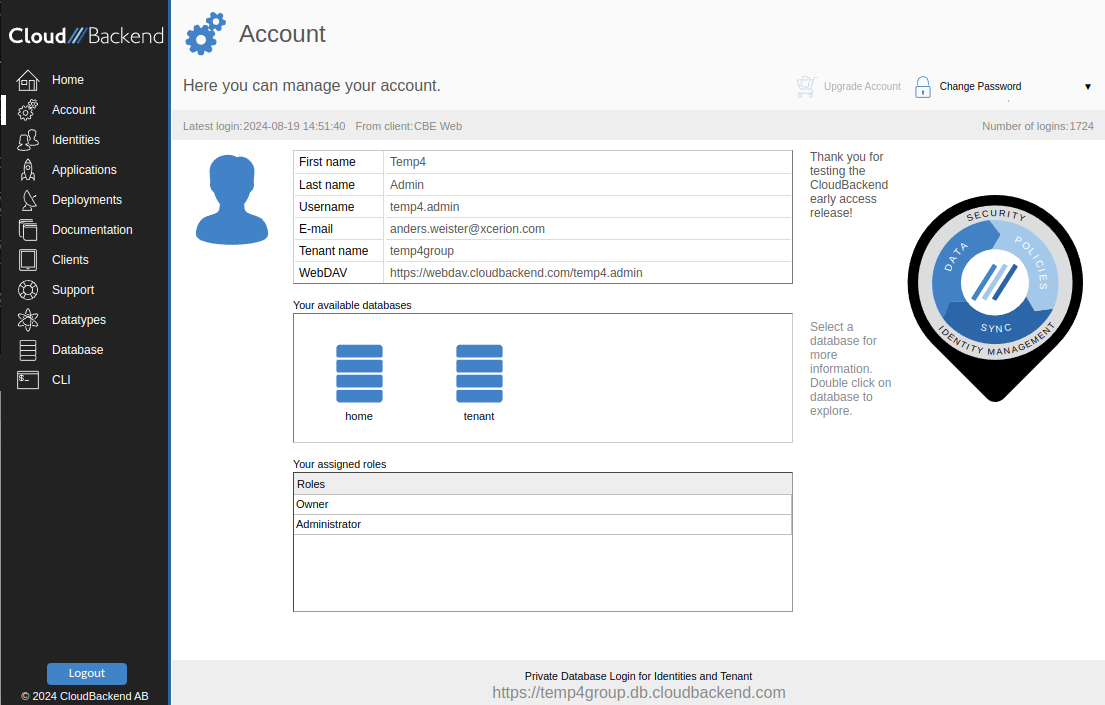Open the temp4group.db.cloudbackend.com URL

click(638, 692)
